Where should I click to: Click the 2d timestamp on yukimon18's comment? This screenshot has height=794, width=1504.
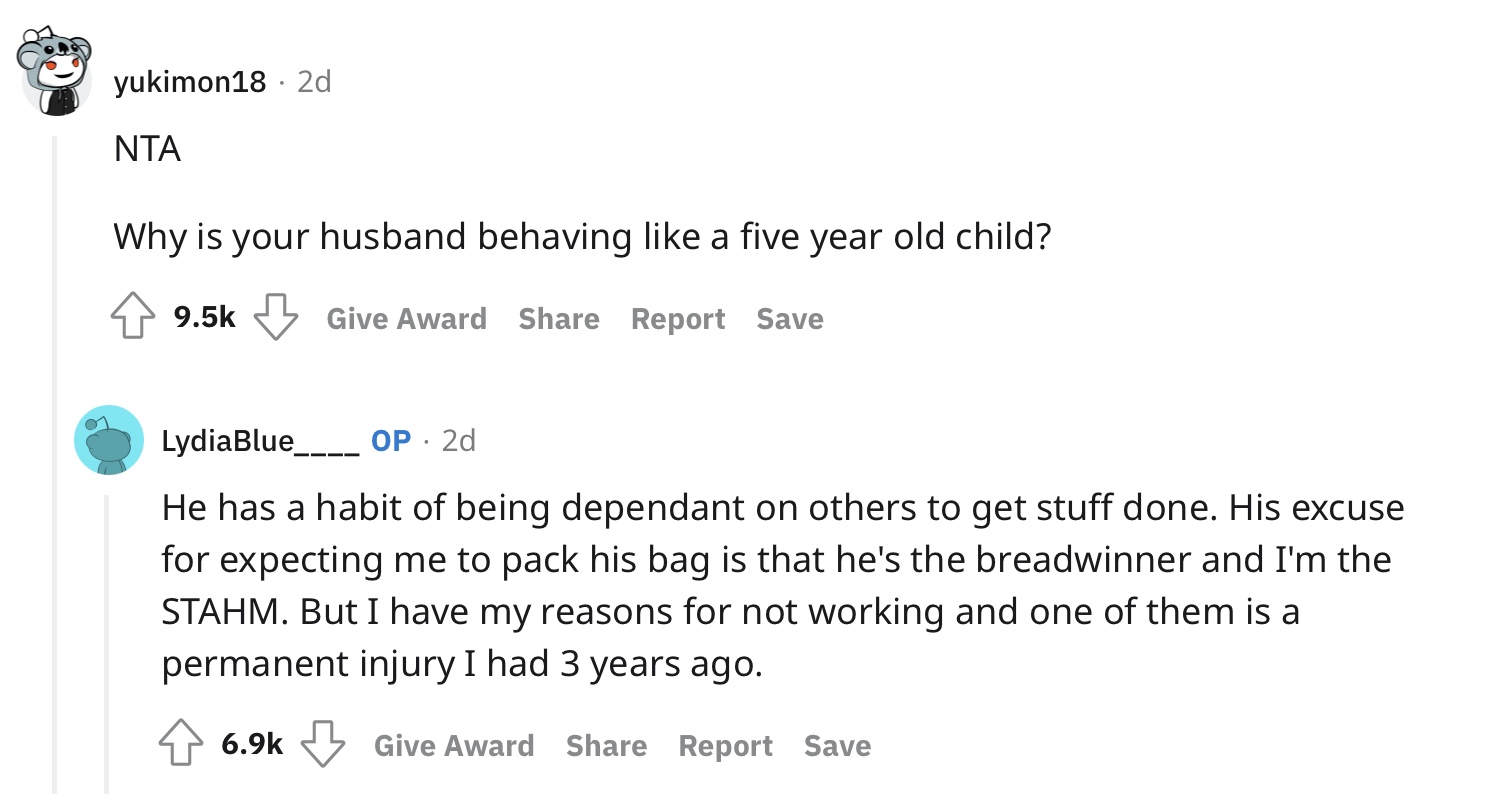[x=314, y=82]
